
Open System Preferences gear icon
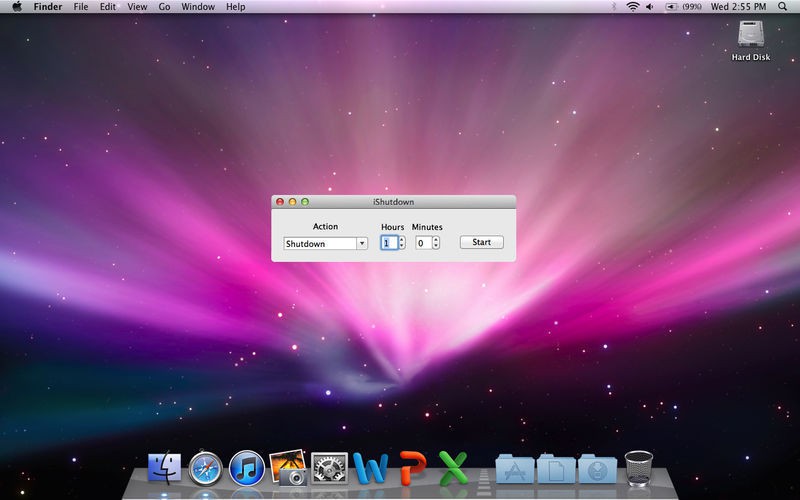[329, 468]
